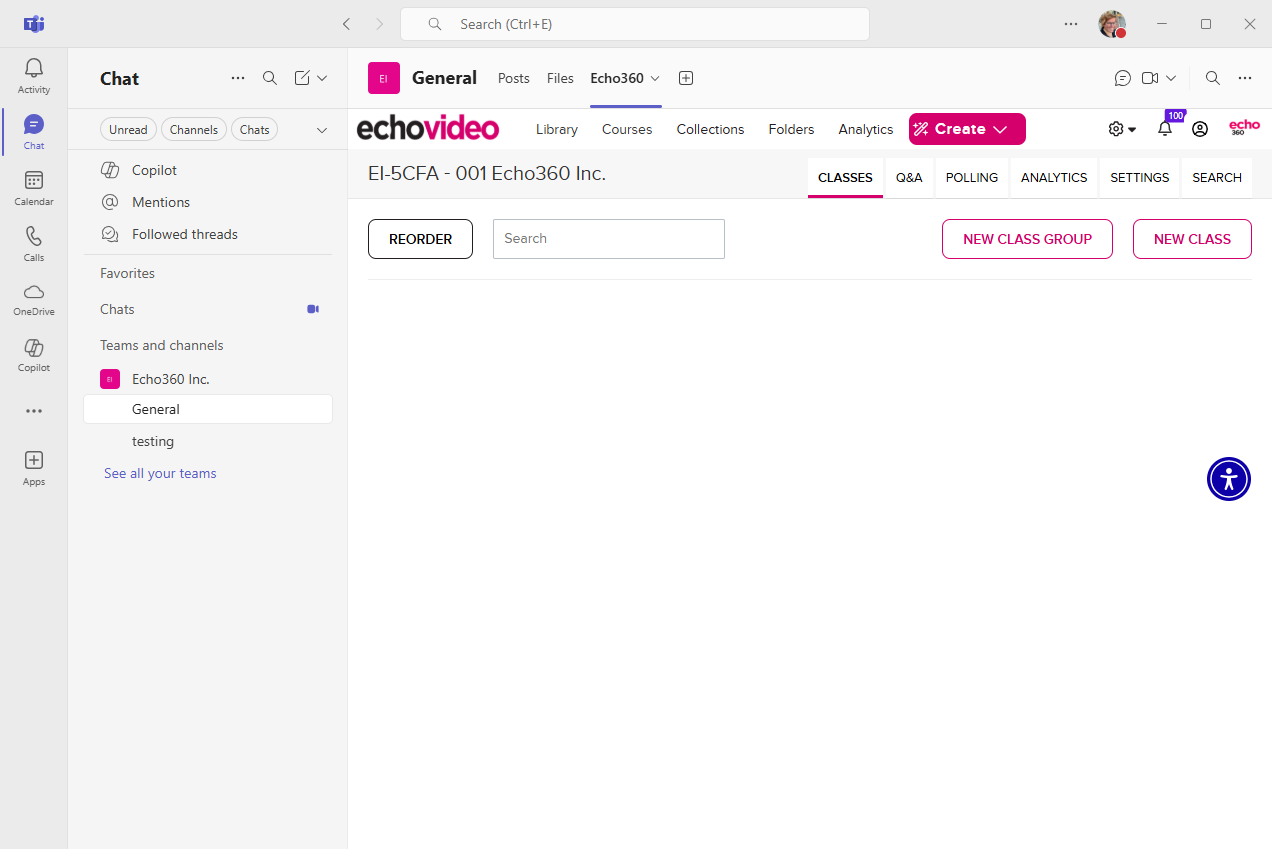Open the SETTINGS course tab
1272x849 pixels.
[1139, 178]
